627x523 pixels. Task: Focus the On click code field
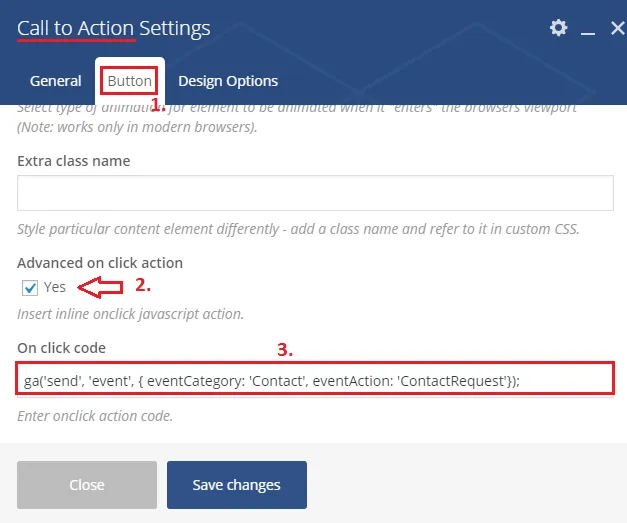[315, 379]
